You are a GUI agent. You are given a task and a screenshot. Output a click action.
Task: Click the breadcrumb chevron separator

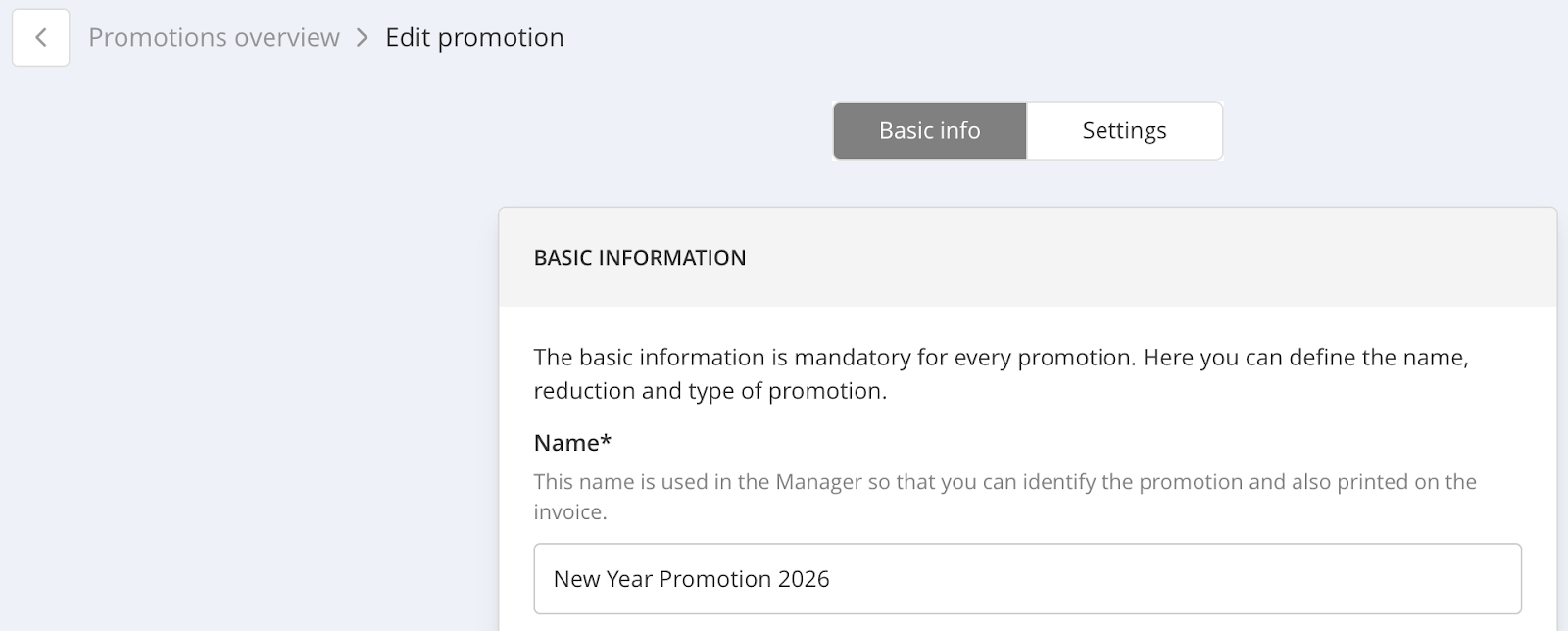(x=363, y=38)
